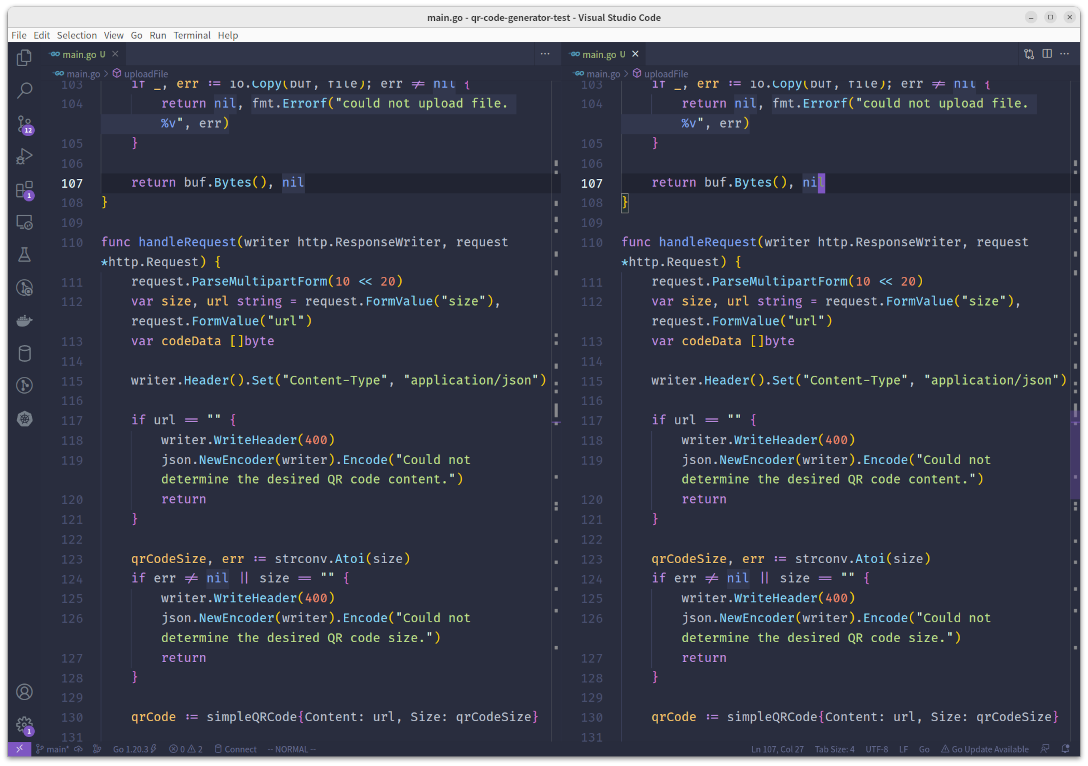
Task: Click qrCodeSize variable on line 123 left
Action: coord(169,559)
